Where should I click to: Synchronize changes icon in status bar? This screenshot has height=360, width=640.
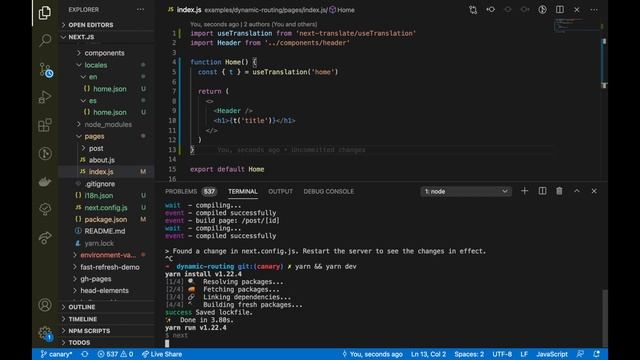click(84, 354)
